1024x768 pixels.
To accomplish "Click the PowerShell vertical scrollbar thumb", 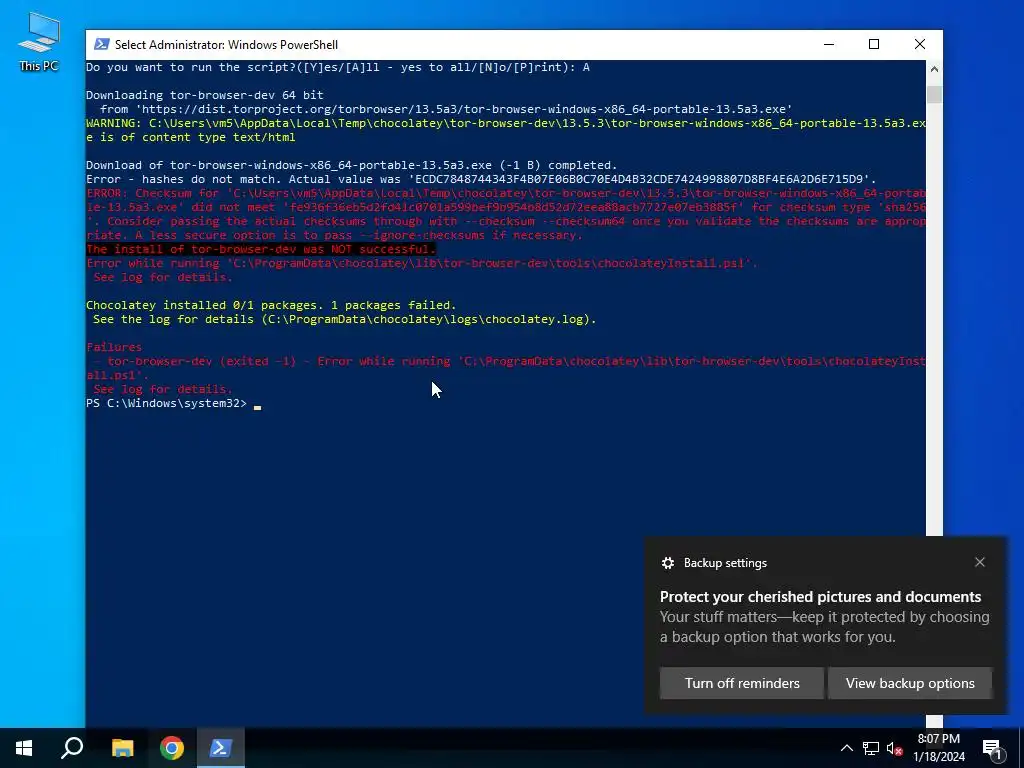I will point(934,95).
